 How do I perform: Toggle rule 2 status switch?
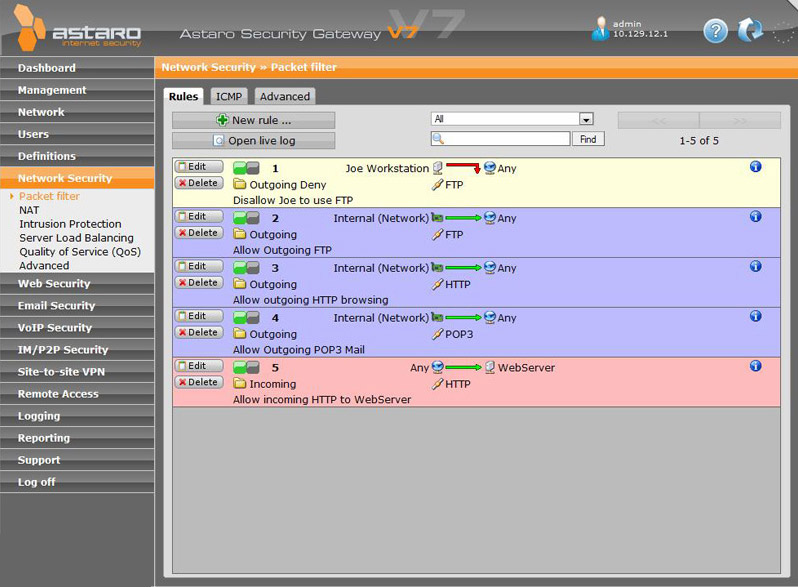click(x=246, y=218)
